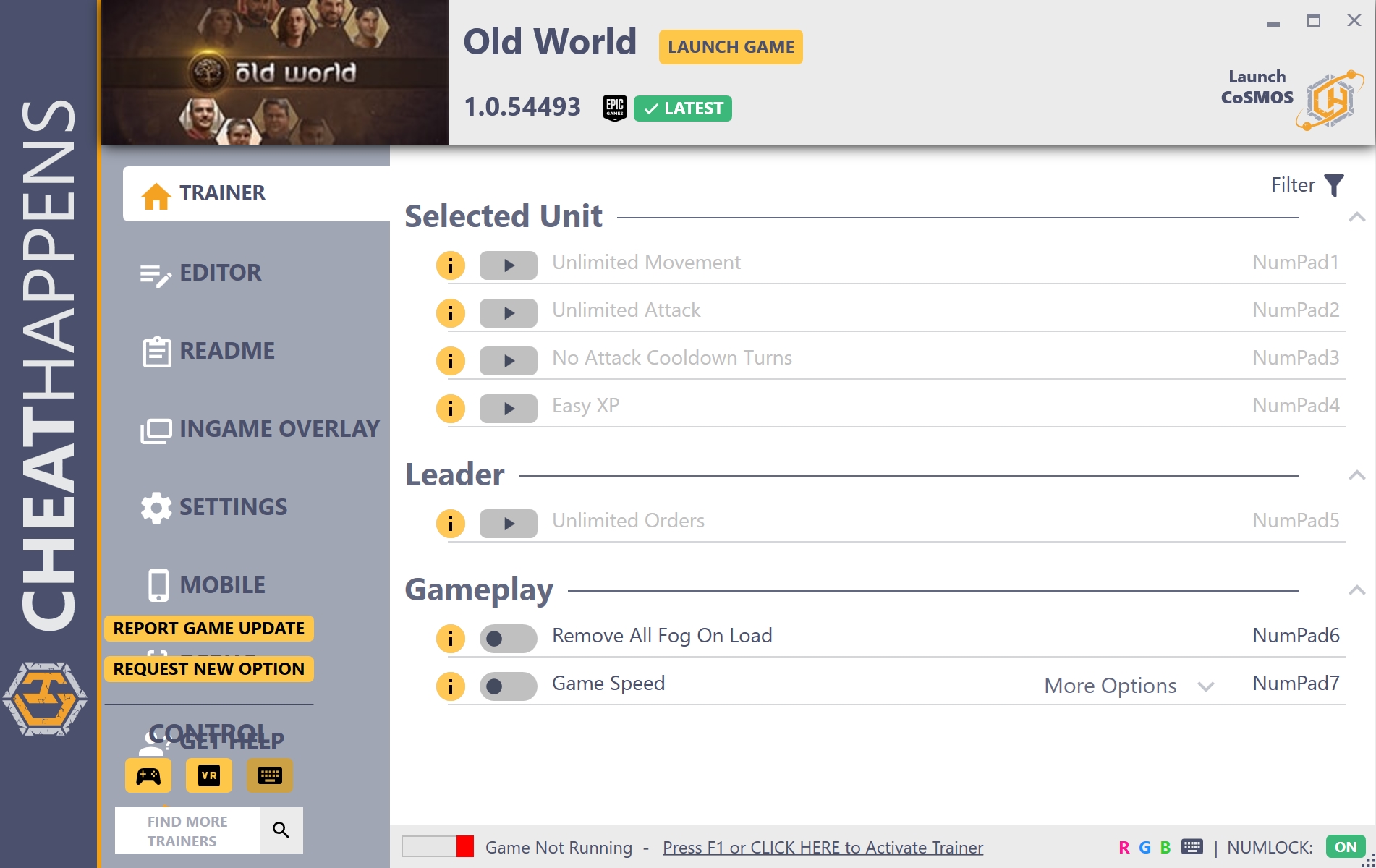Click the Launch CoSMOS text
Viewport: 1376px width, 868px height.
click(x=1257, y=87)
